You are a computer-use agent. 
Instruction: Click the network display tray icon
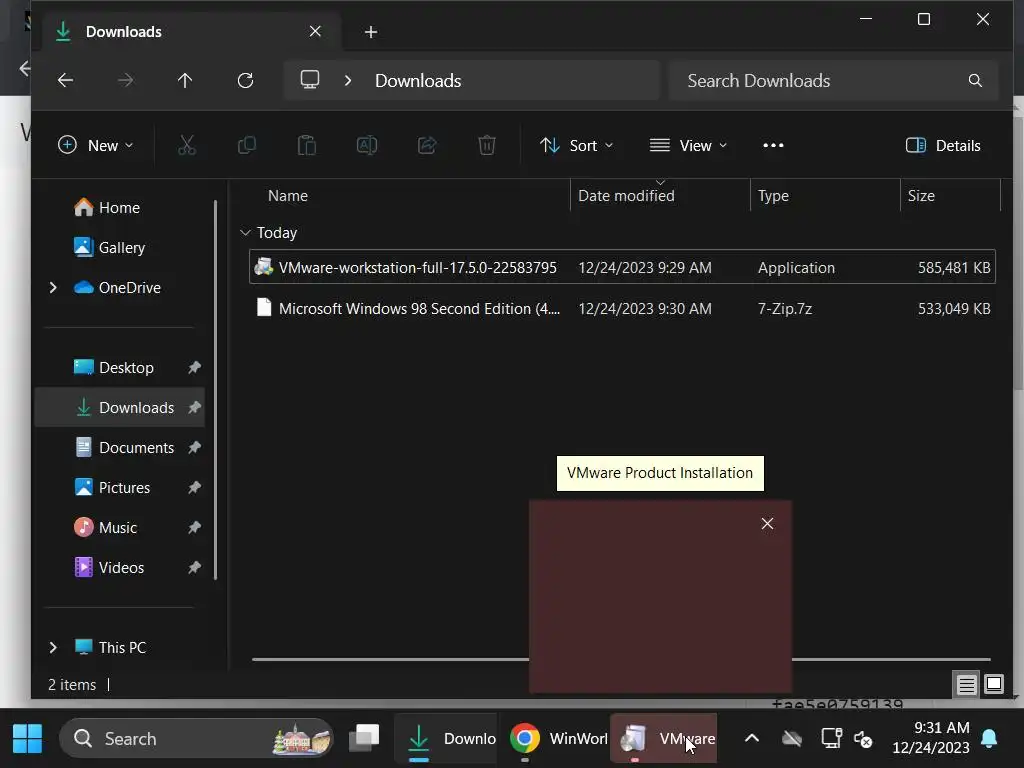pyautogui.click(x=831, y=739)
